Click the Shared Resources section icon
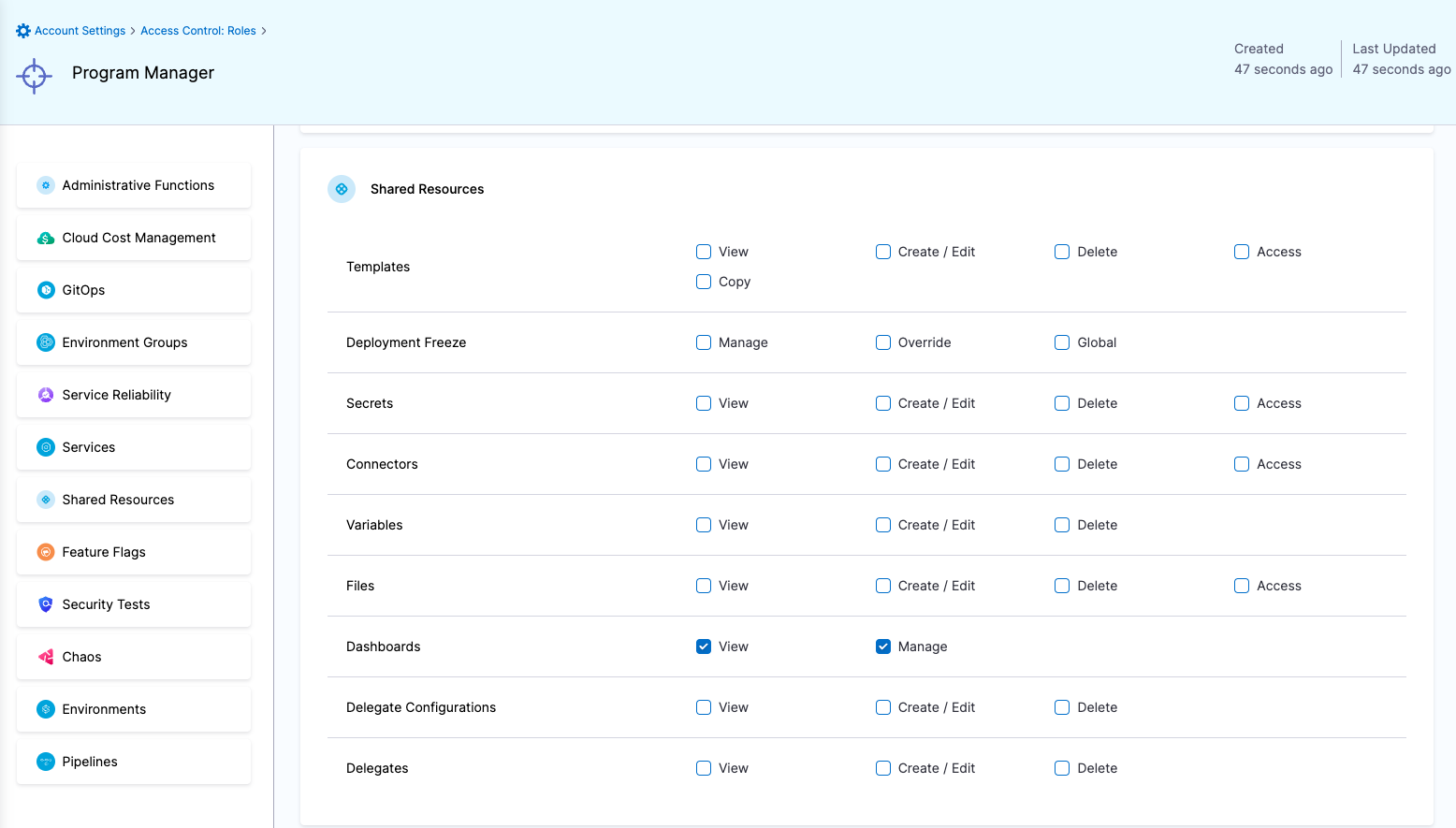 click(x=342, y=188)
